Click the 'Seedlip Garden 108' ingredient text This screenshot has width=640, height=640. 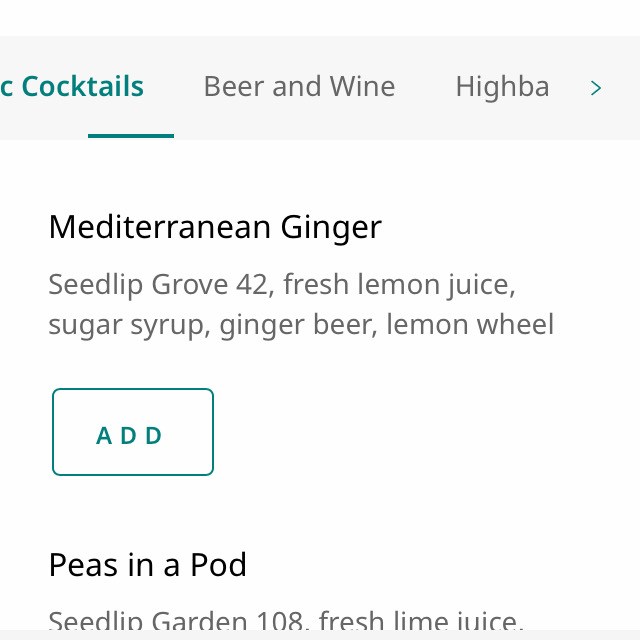point(167,622)
